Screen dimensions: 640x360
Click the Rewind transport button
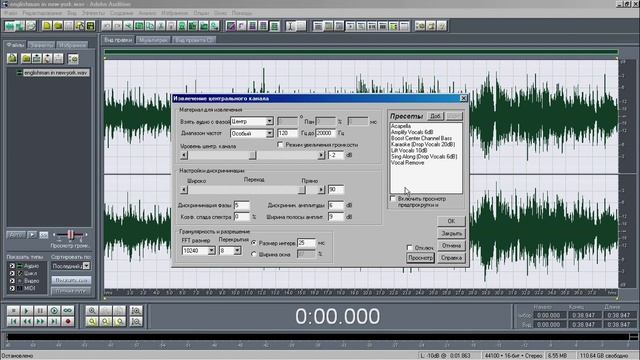[27, 322]
